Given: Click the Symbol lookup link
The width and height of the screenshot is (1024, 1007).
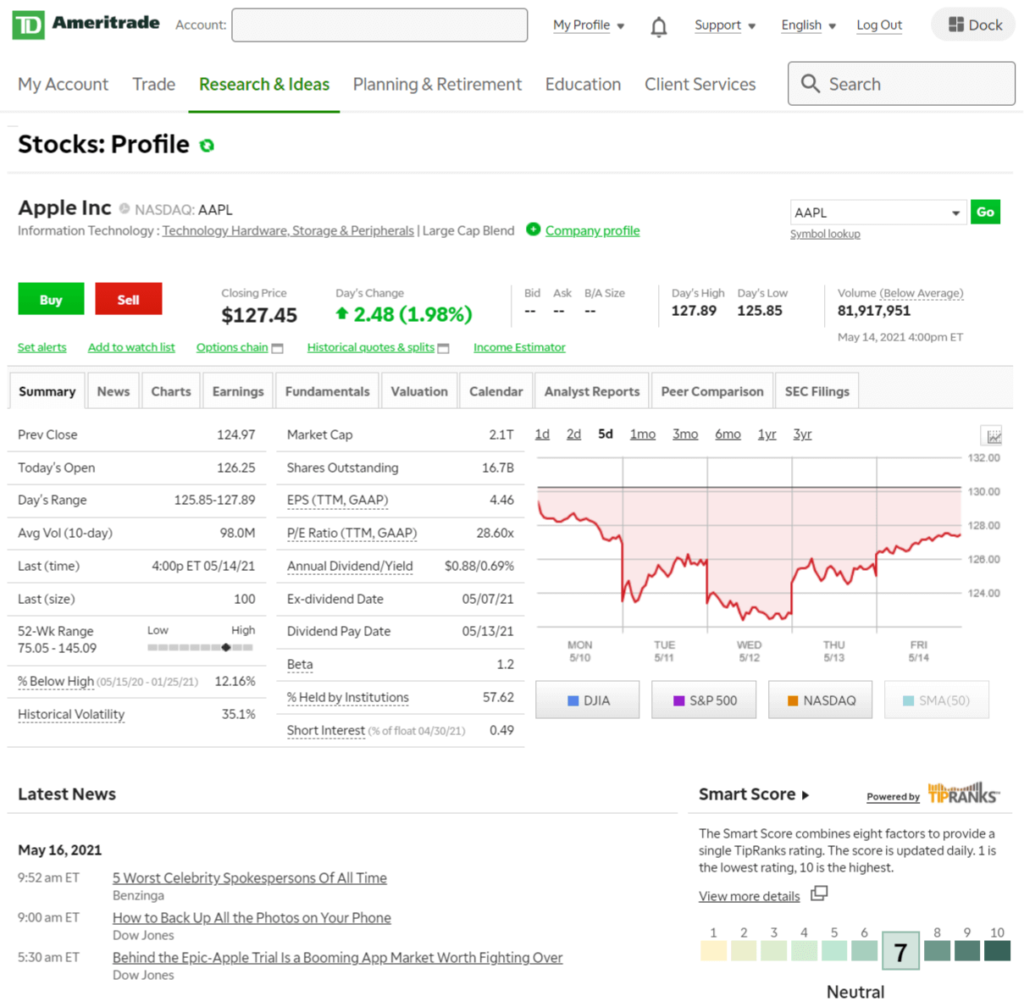Looking at the screenshot, I should 825,234.
